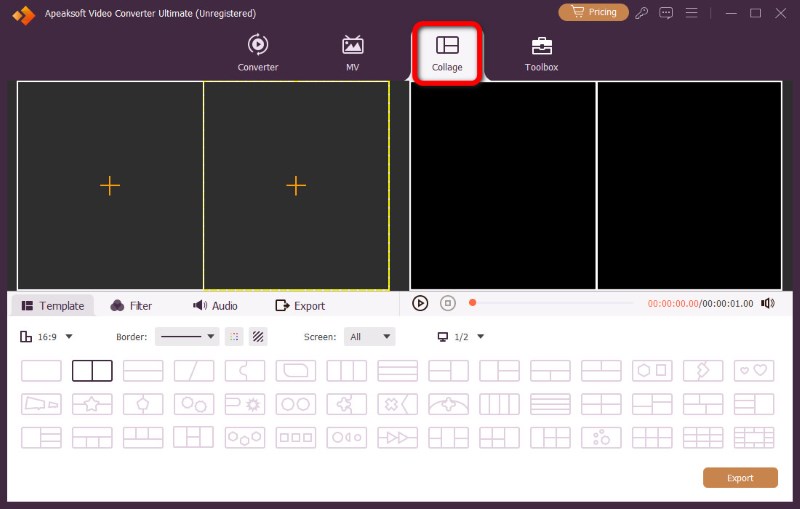
Task: Choose the jagged zigzag split template
Action: pos(703,371)
